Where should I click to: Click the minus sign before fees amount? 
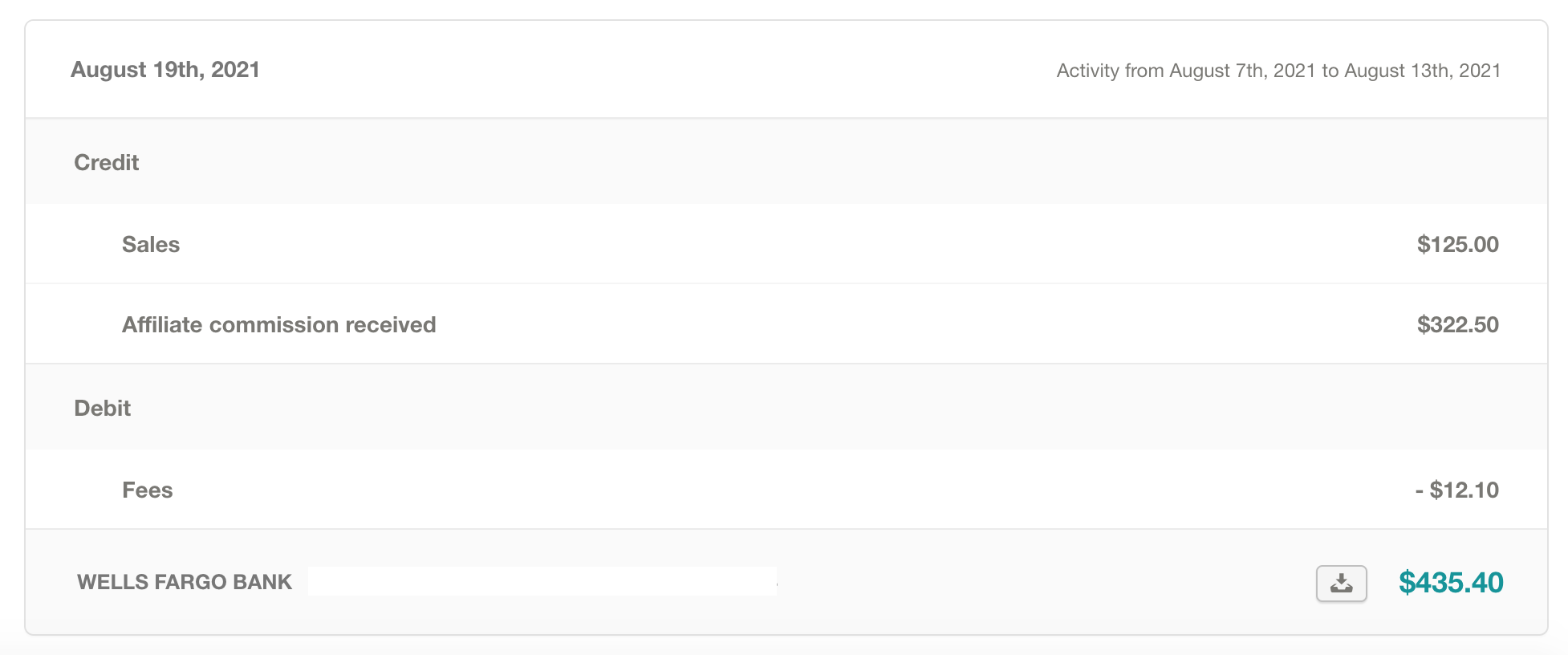tap(1419, 490)
